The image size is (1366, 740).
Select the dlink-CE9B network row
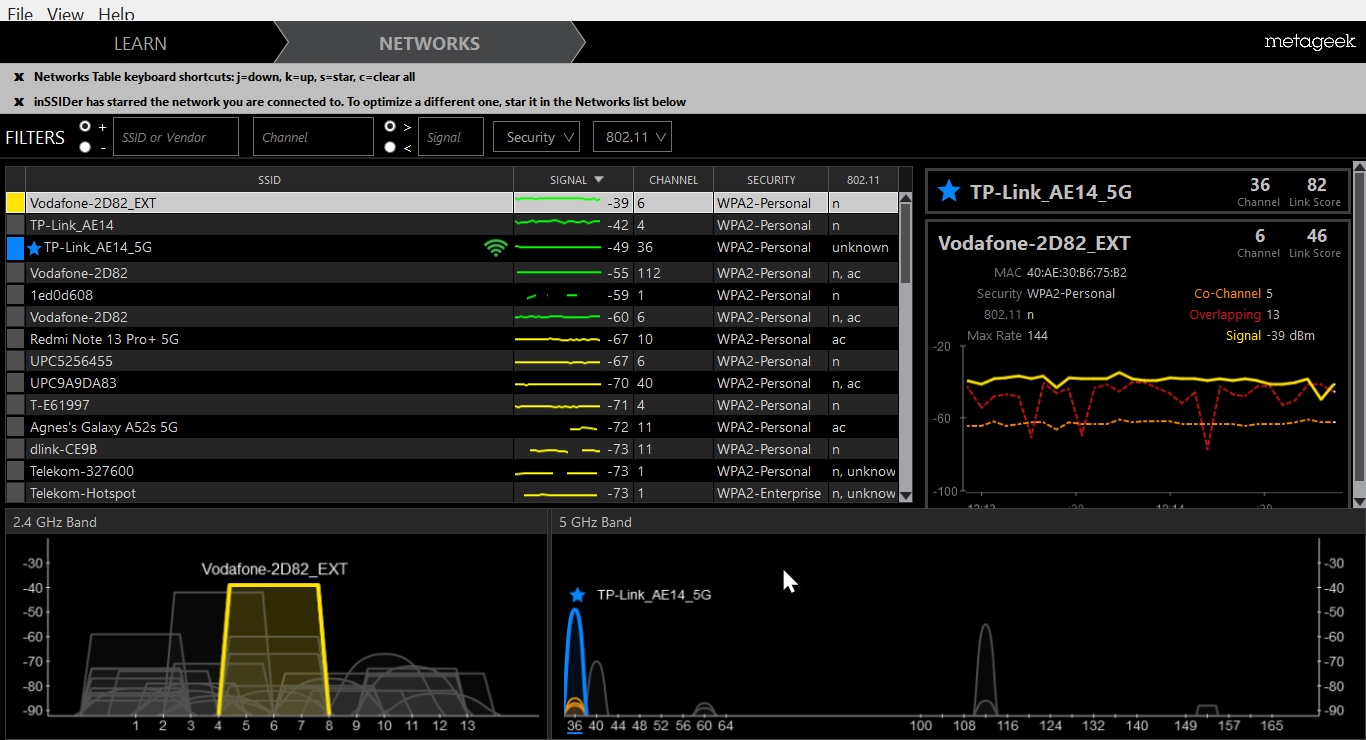tap(452, 449)
